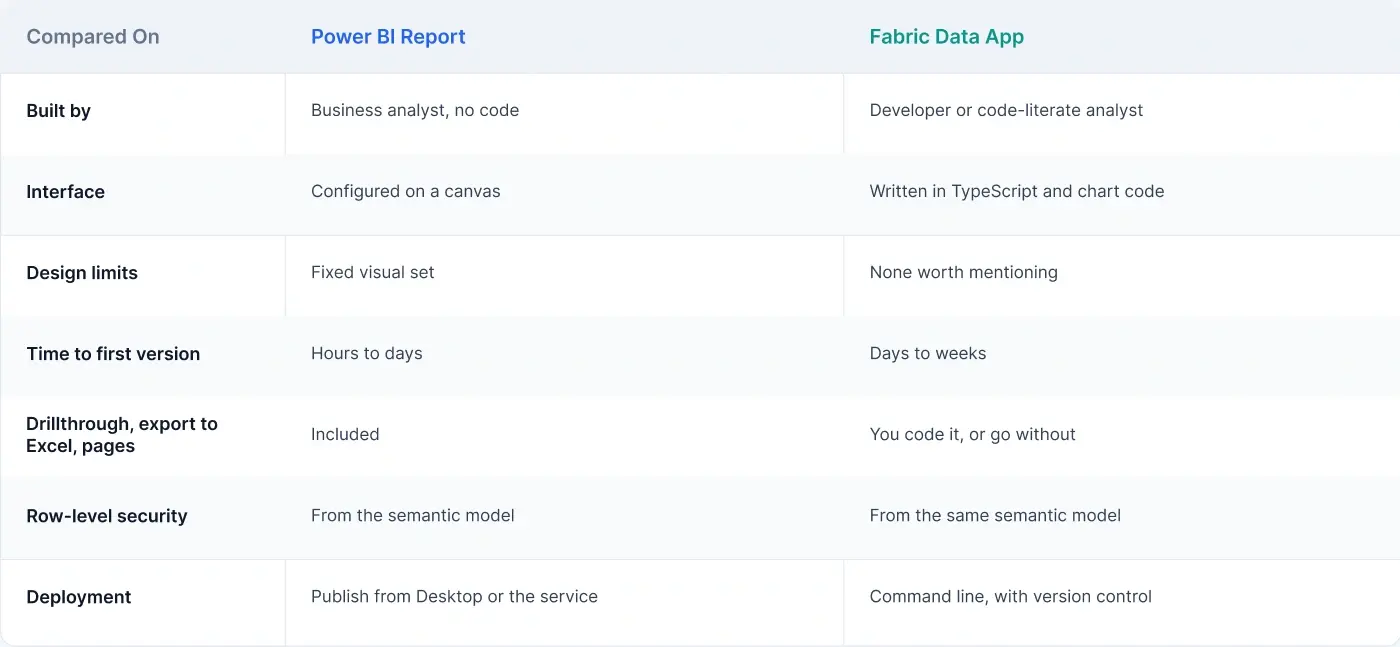Screen dimensions: 1400x647
Task: Click 'From the same semantic model' cell
Action: (995, 516)
